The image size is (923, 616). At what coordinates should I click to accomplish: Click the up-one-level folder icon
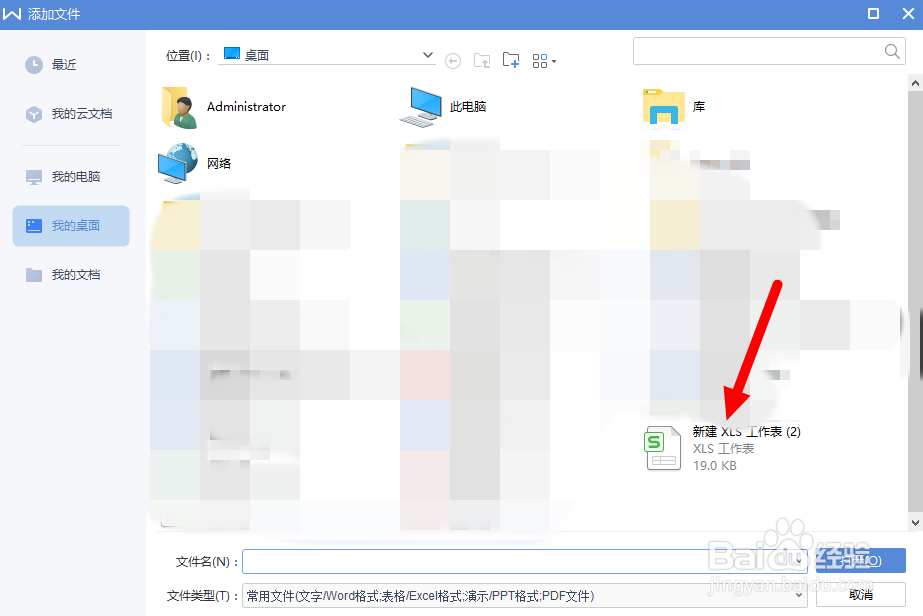click(x=481, y=60)
